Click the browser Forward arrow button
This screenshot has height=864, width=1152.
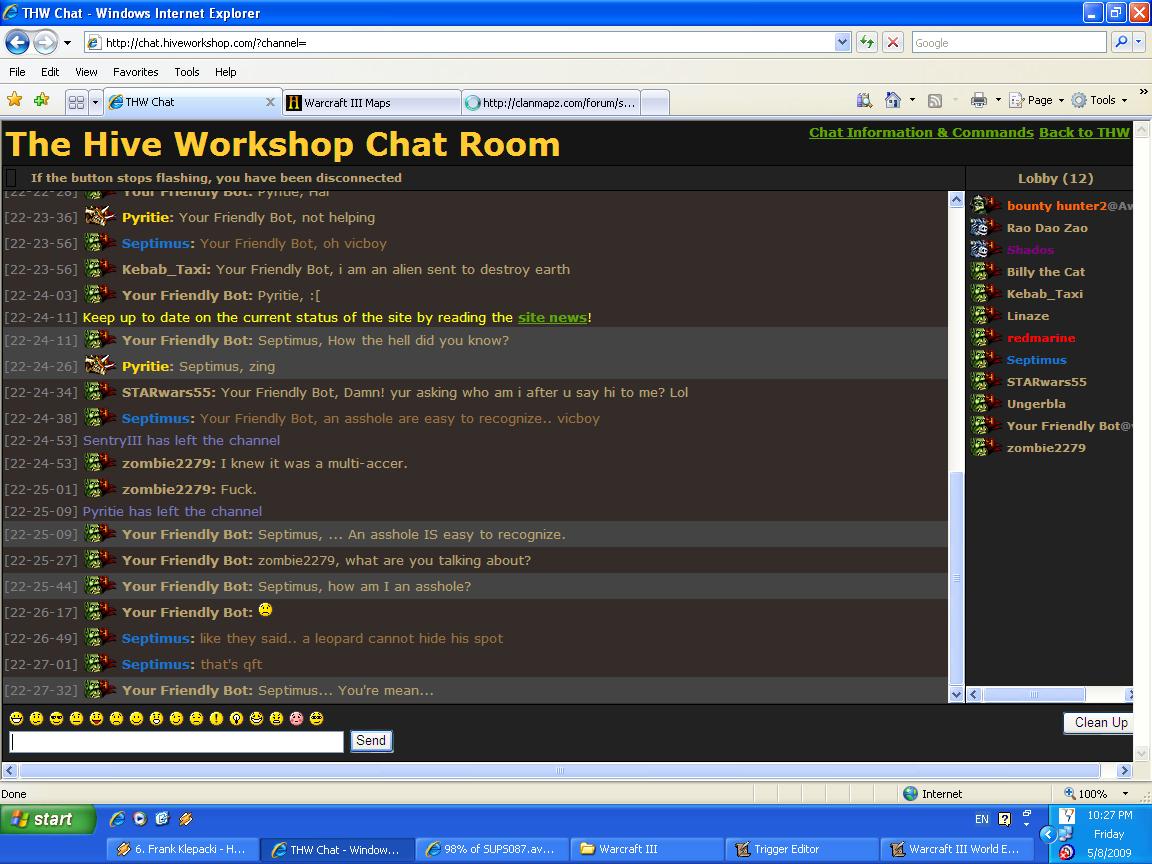[45, 43]
